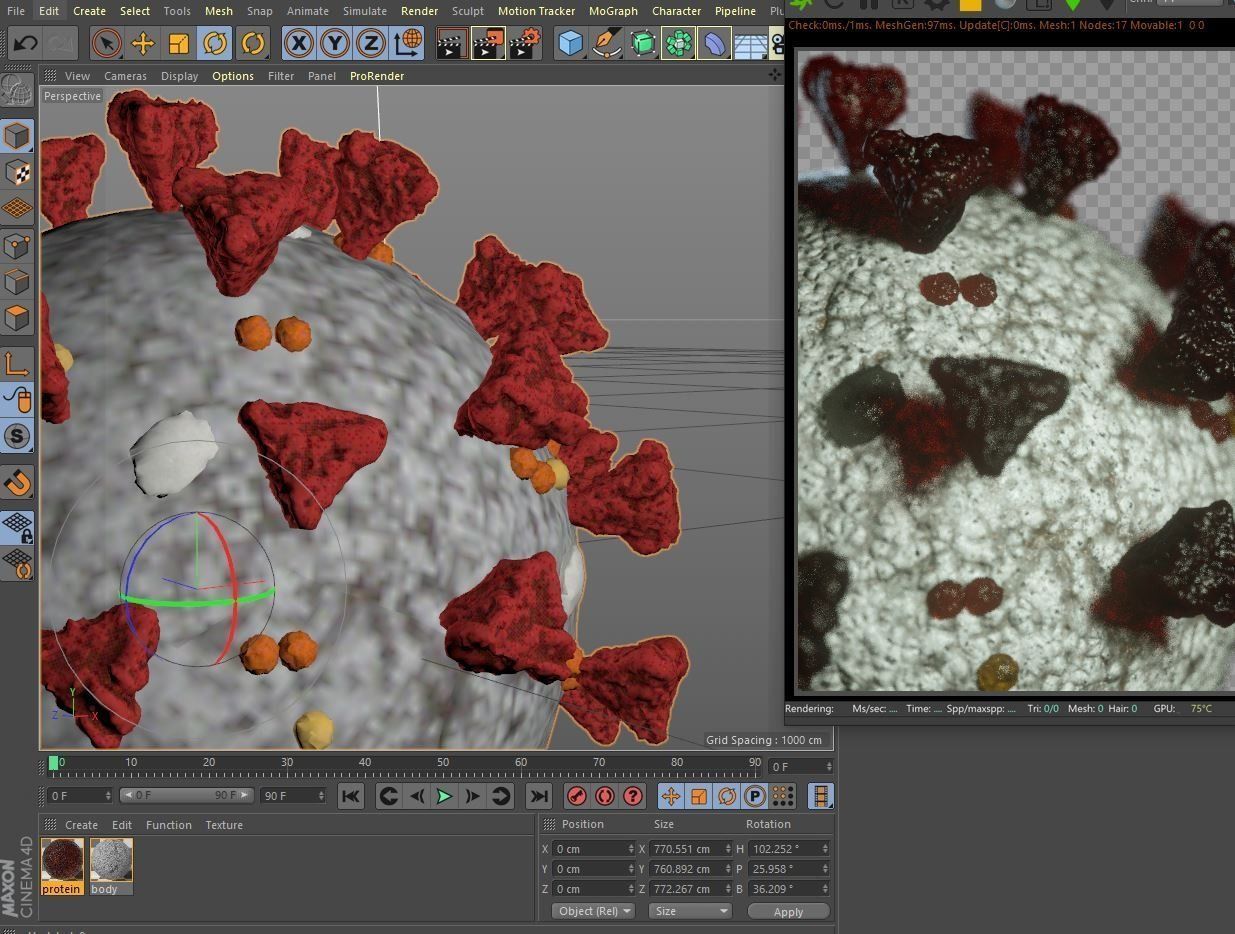Select the Live Selection tool
The width and height of the screenshot is (1235, 934).
[107, 43]
